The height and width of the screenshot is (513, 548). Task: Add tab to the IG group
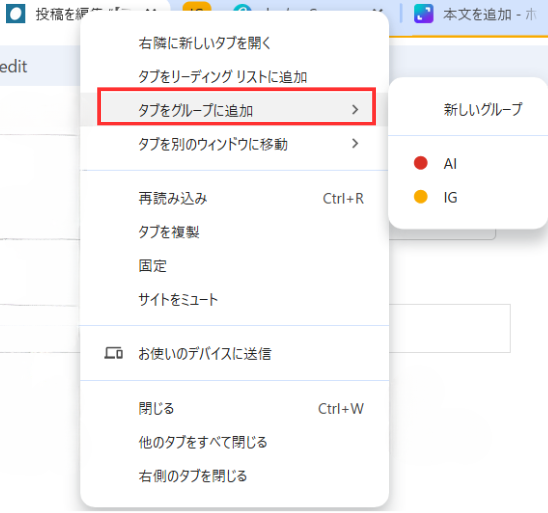tap(468, 197)
